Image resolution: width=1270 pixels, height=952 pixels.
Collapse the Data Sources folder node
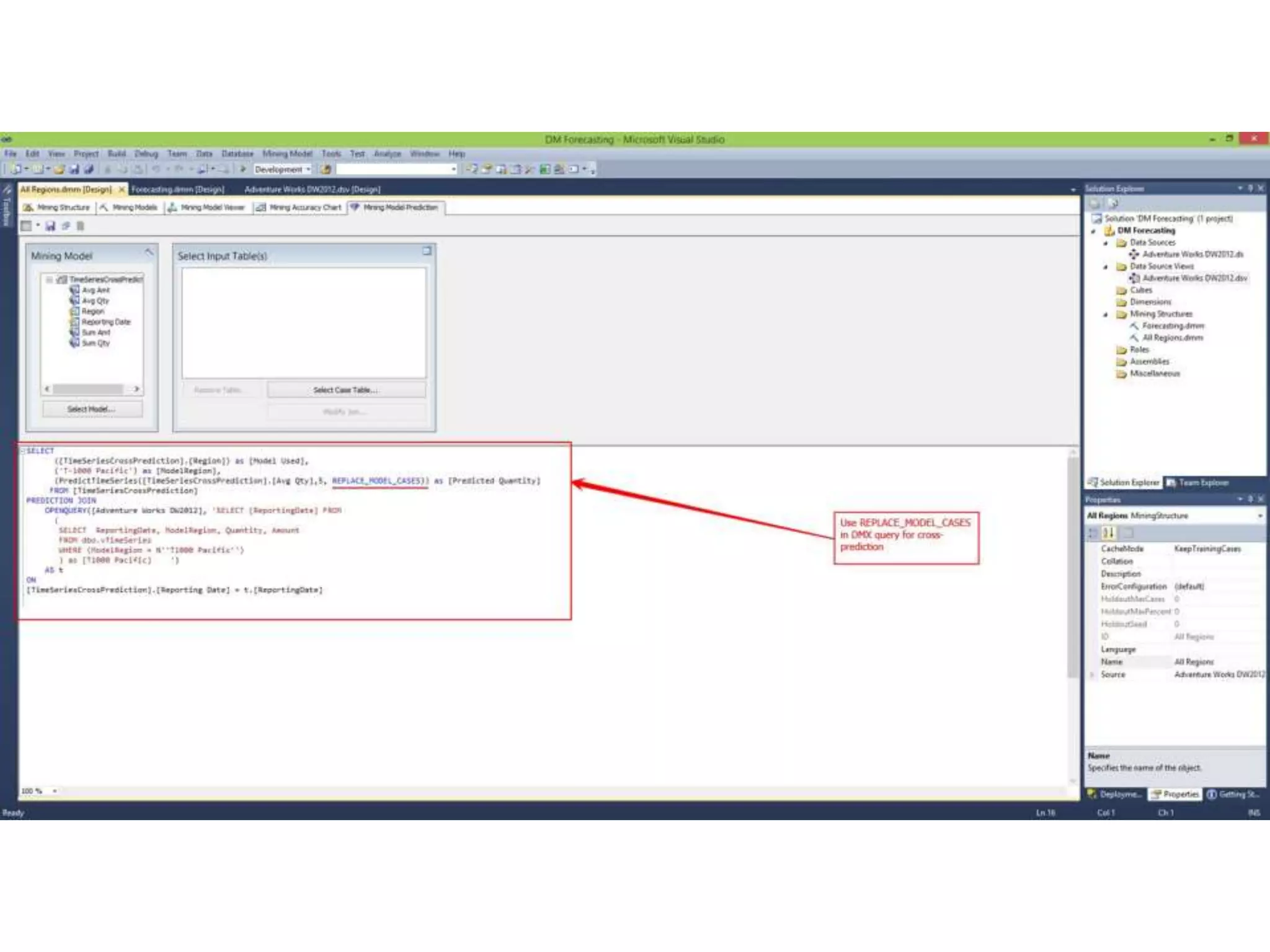[x=1105, y=243]
